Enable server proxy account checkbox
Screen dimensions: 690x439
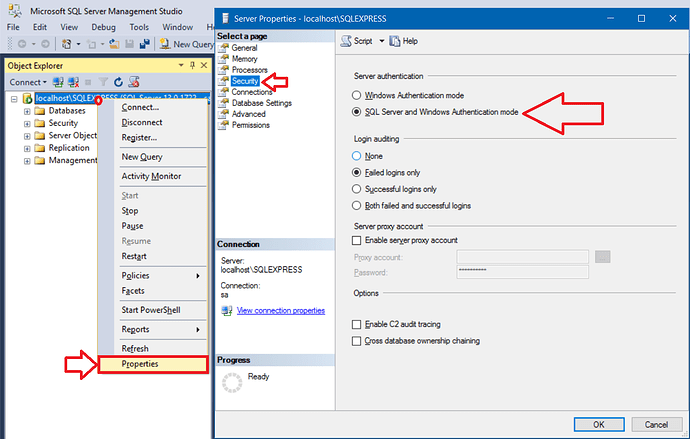[359, 240]
